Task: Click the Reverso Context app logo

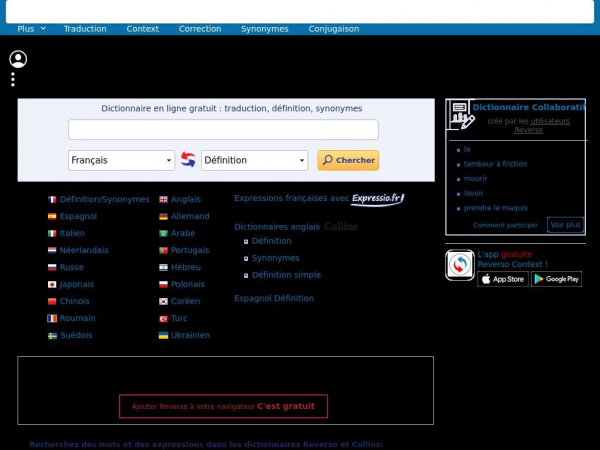Action: pos(460,265)
